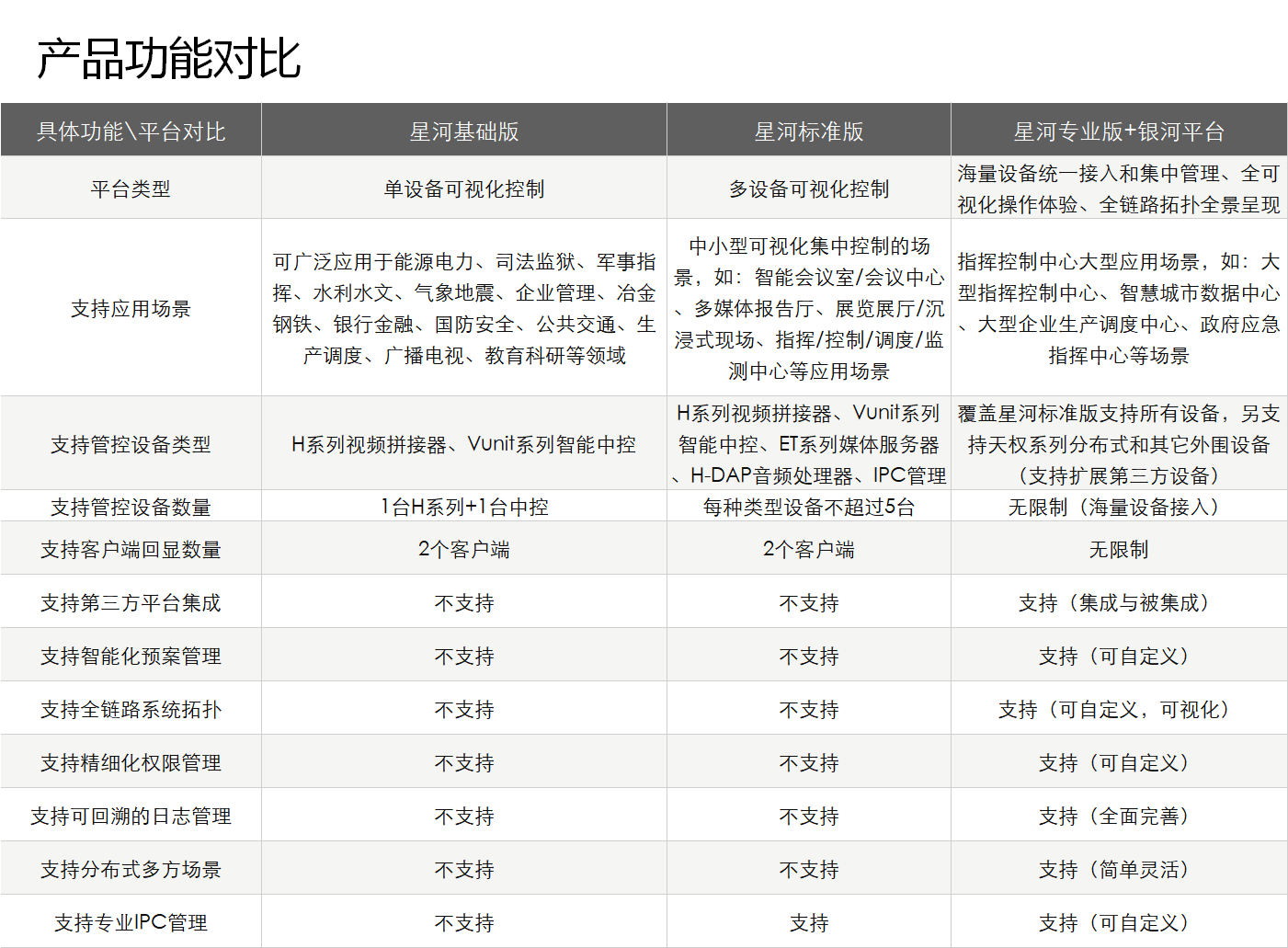
Task: Click 星河基础版 不支持 in 支持分布式多方场景 row
Action: pos(463,870)
